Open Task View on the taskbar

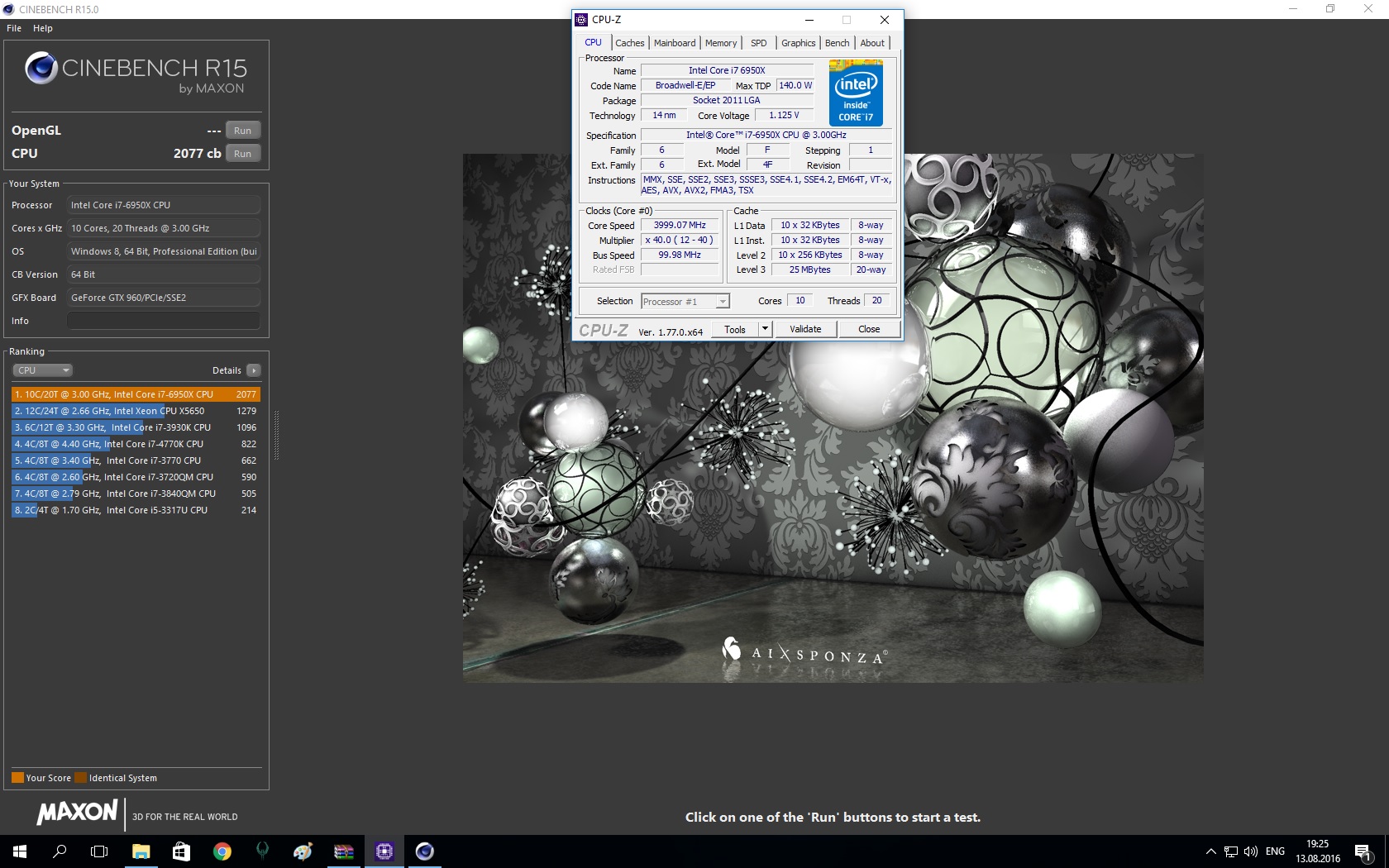(99, 851)
